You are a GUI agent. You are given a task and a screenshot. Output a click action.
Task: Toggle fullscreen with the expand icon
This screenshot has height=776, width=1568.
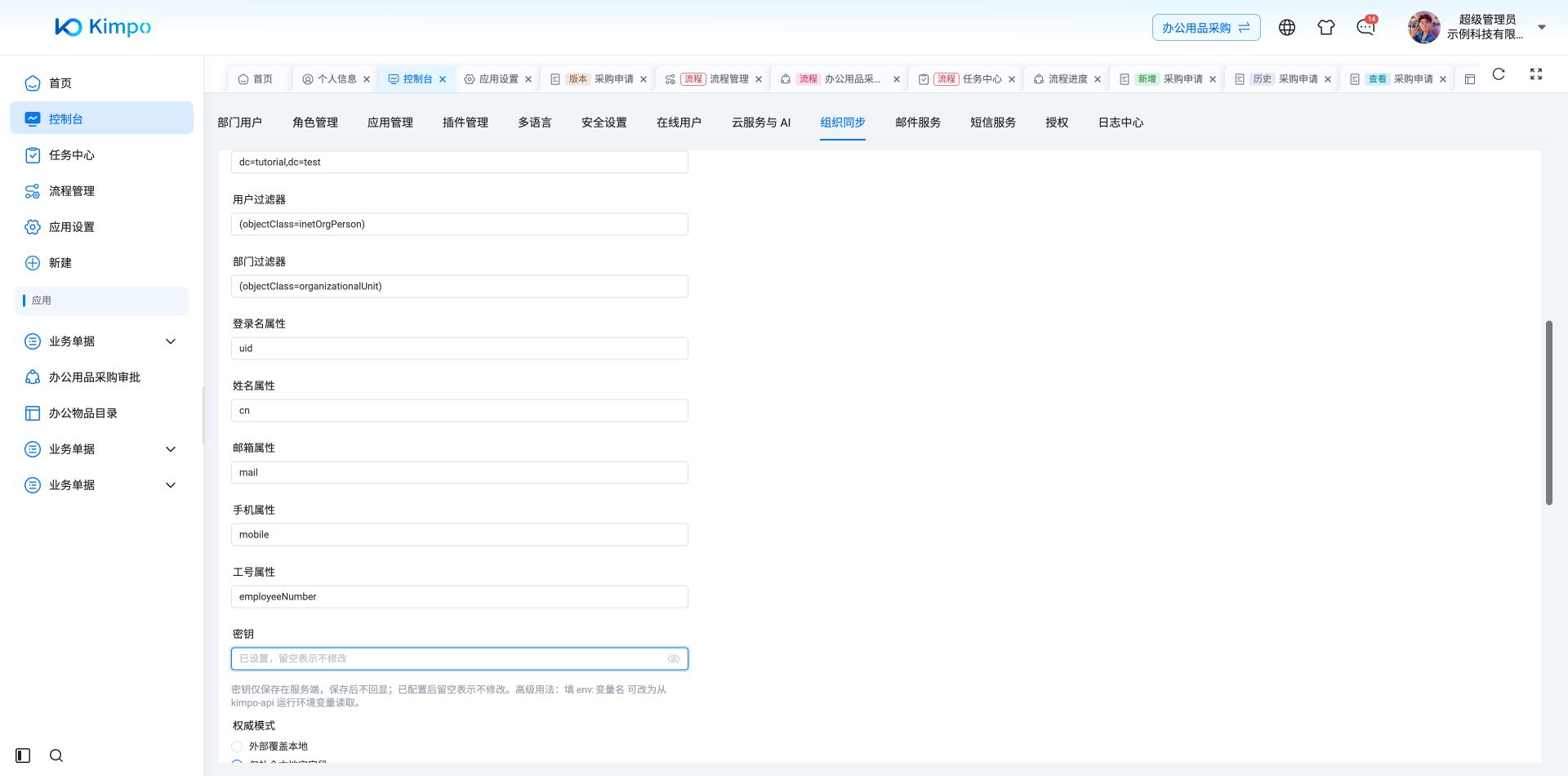coord(1536,74)
